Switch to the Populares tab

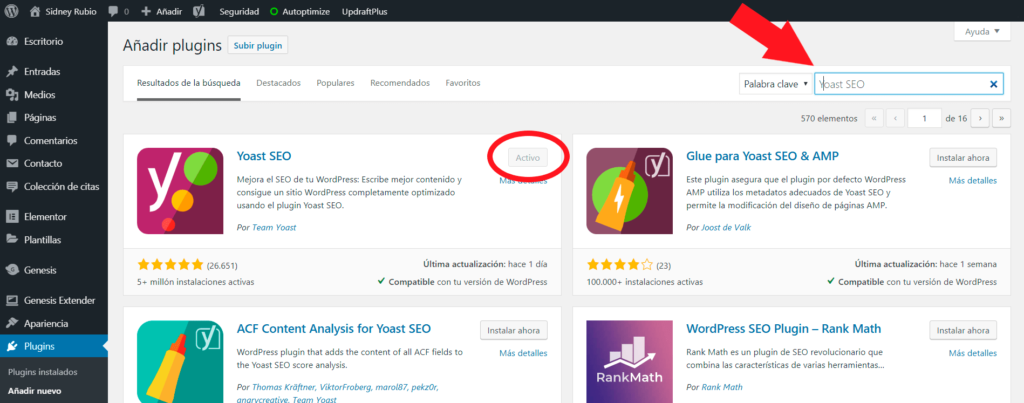[335, 83]
